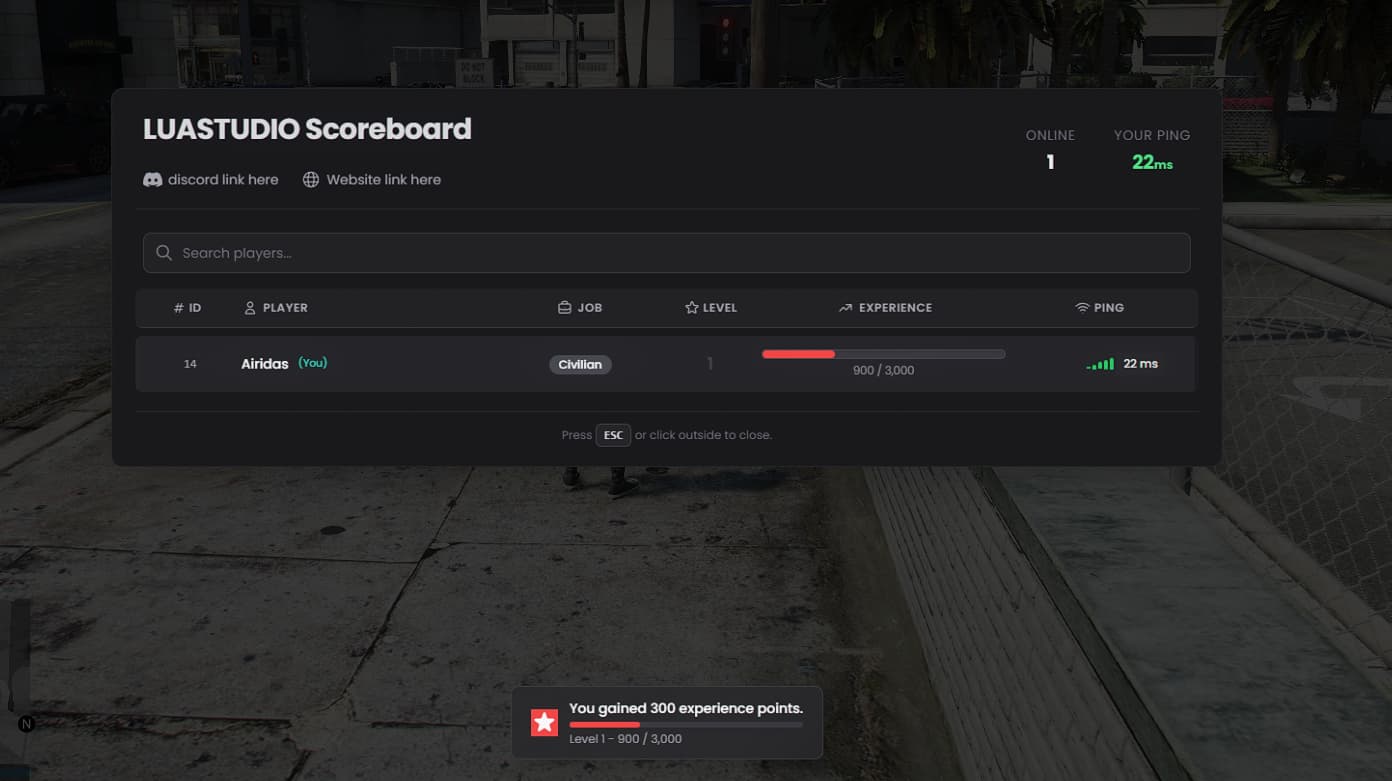Click the green signal bars next to 22 ms
Image resolution: width=1392 pixels, height=781 pixels.
pos(1099,364)
